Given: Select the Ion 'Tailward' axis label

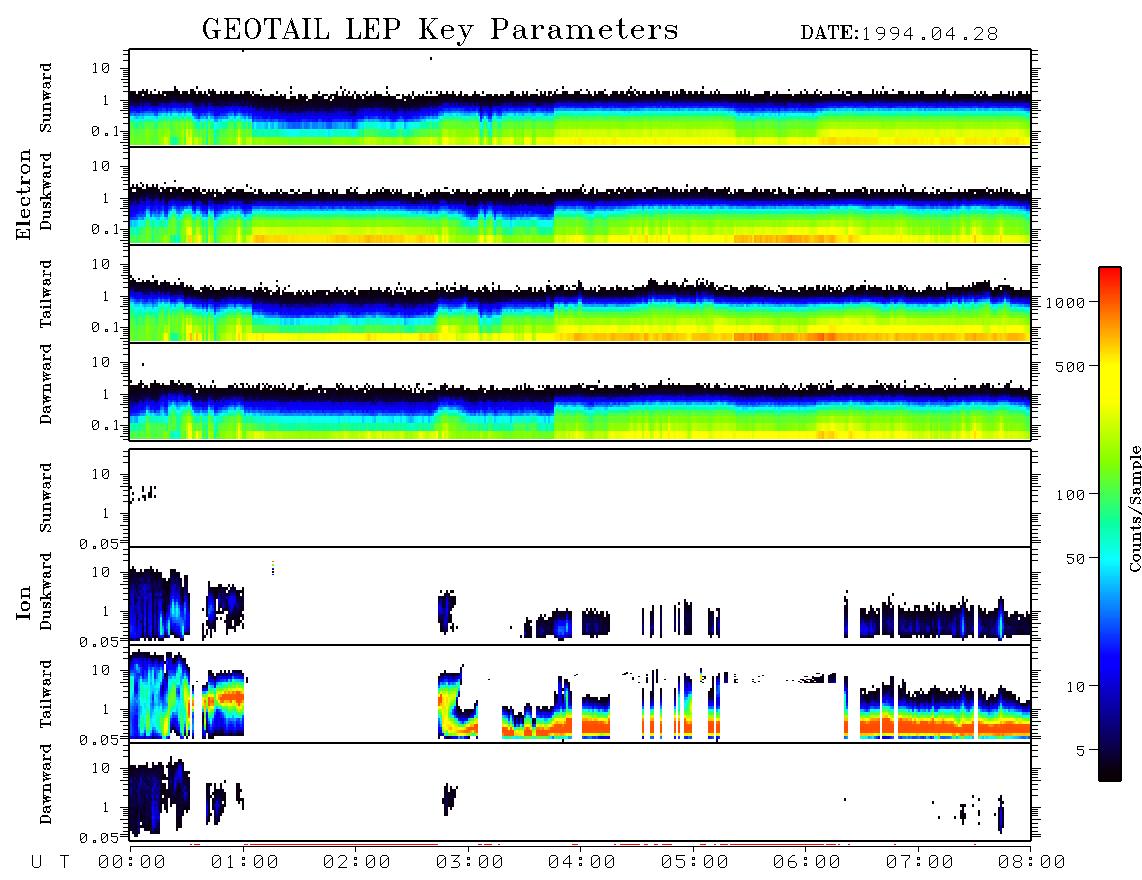Looking at the screenshot, I should tap(46, 694).
